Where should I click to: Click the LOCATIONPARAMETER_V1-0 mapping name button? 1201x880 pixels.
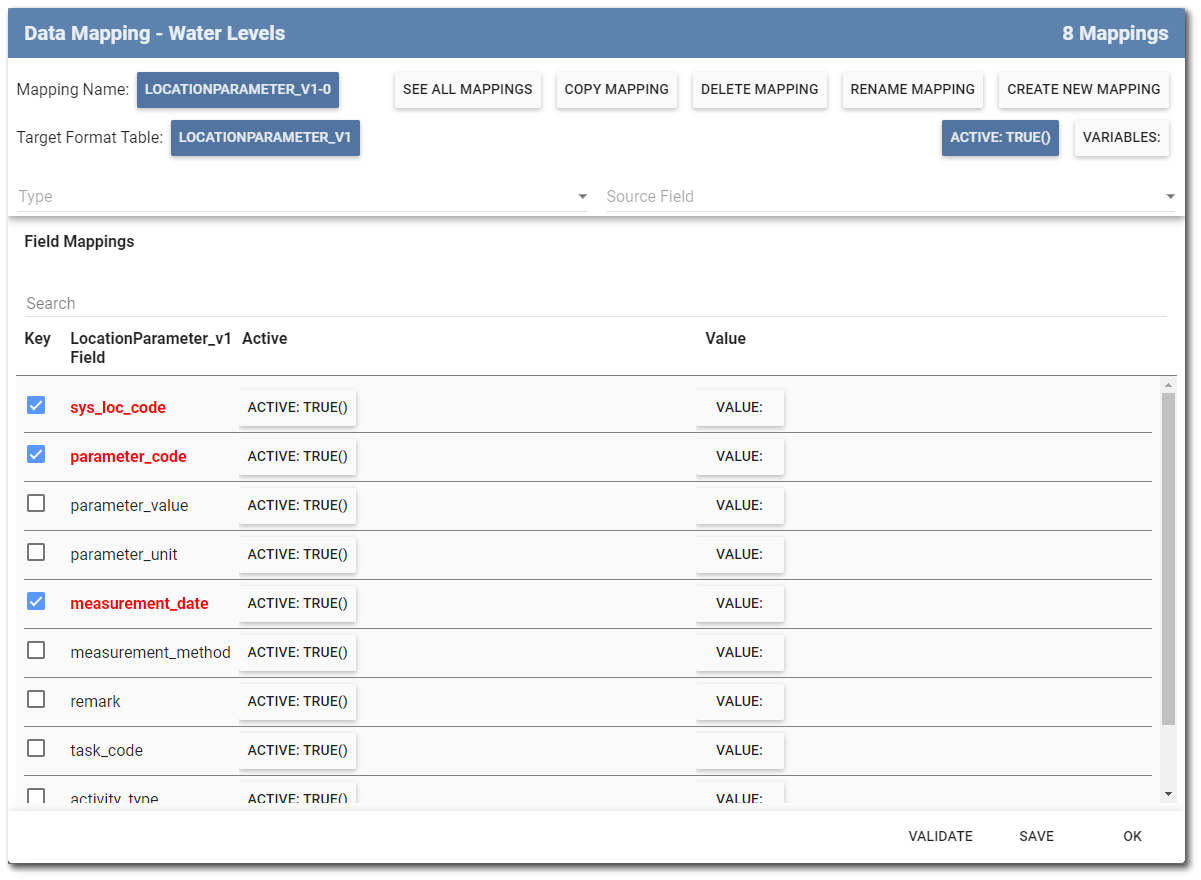[x=238, y=89]
